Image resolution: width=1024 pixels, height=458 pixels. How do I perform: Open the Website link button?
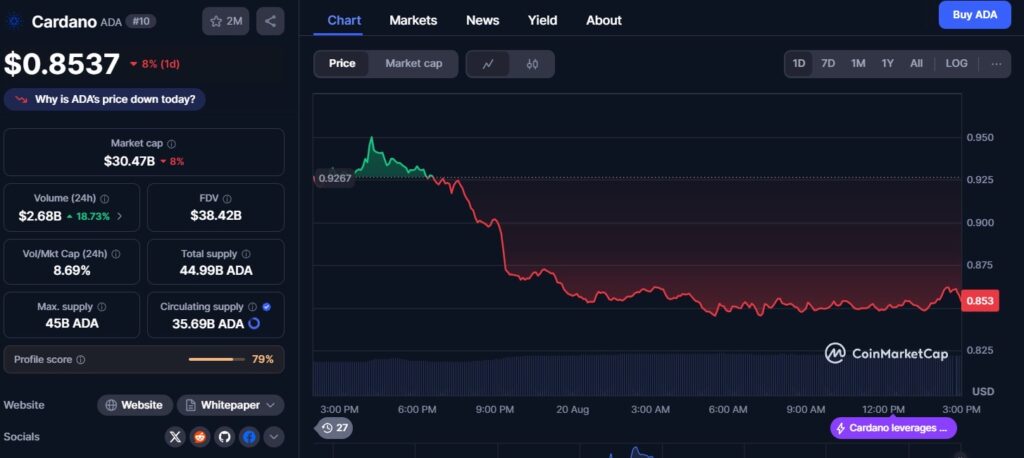[135, 405]
